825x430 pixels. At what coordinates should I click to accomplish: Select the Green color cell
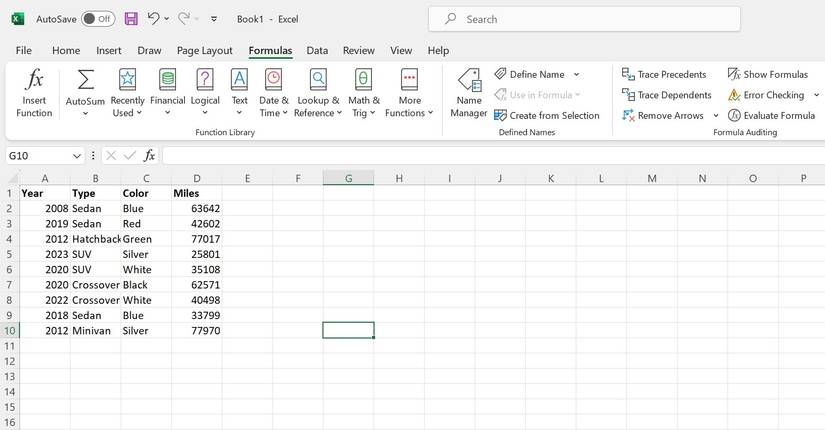[146, 239]
